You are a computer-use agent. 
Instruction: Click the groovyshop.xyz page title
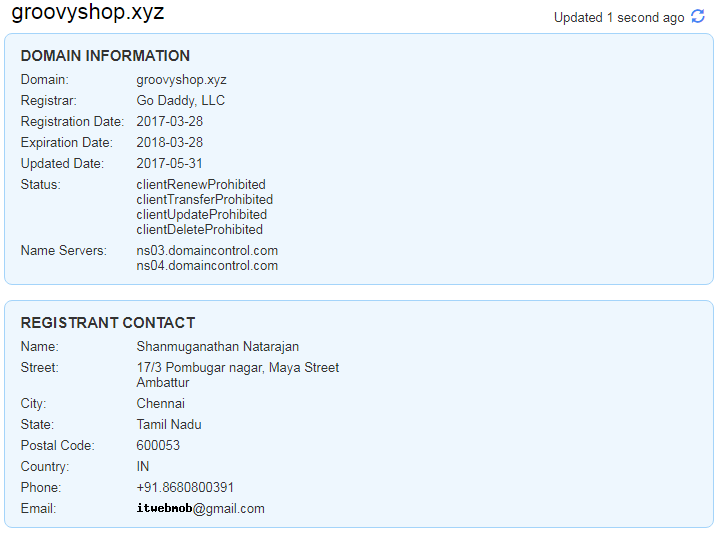(88, 12)
